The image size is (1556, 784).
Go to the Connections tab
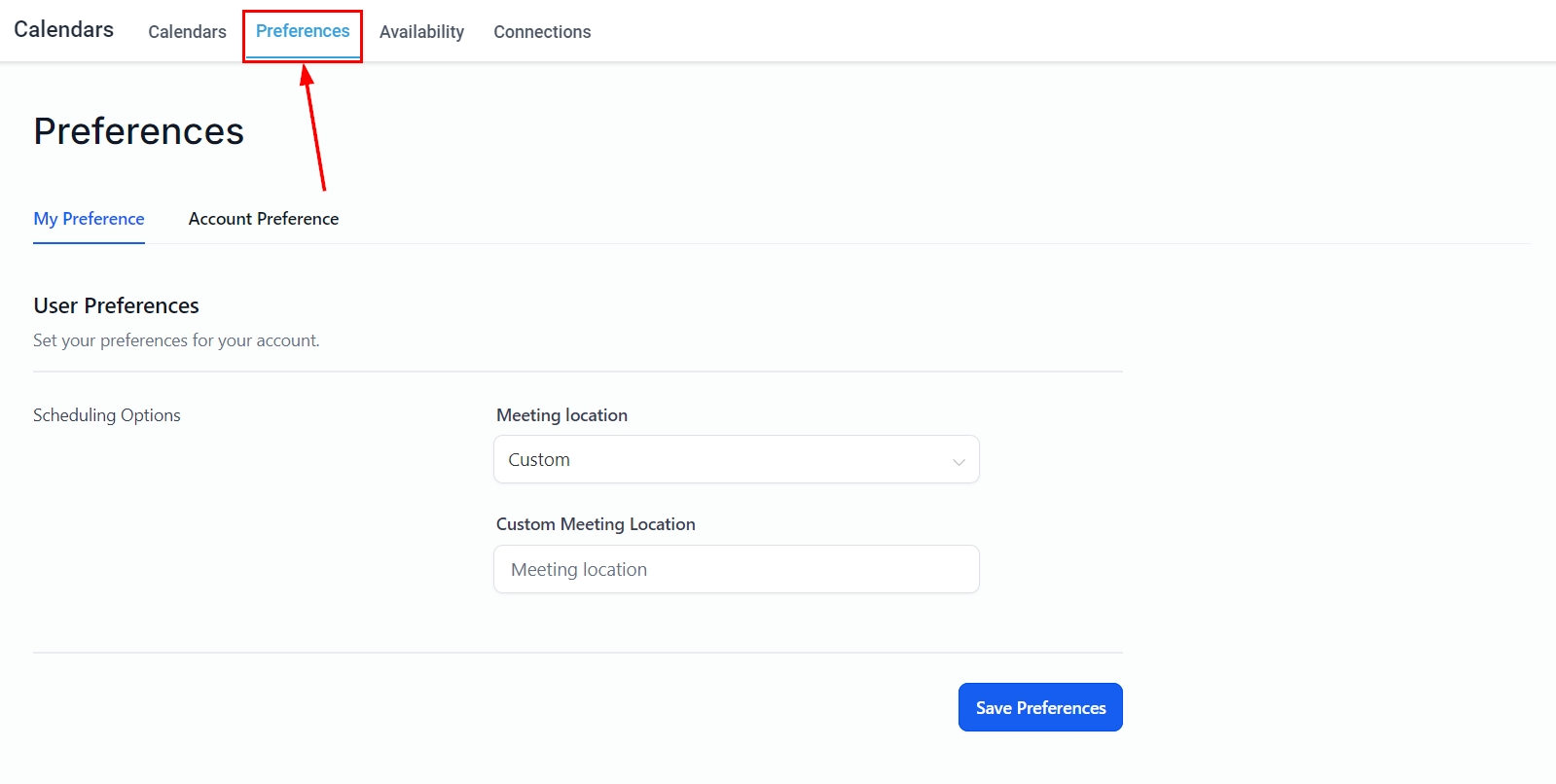click(542, 32)
